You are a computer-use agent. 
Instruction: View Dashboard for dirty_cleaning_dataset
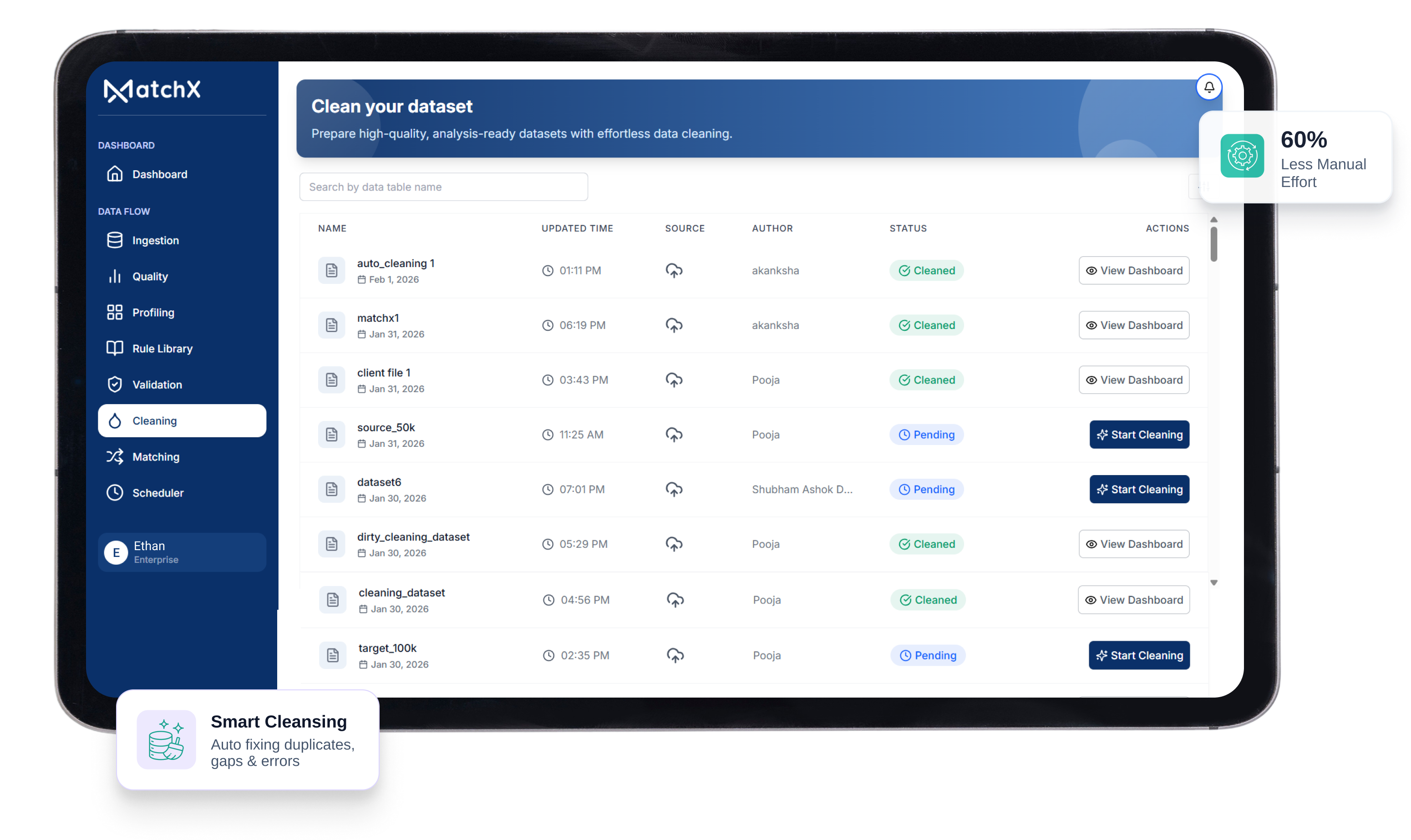pos(1133,544)
